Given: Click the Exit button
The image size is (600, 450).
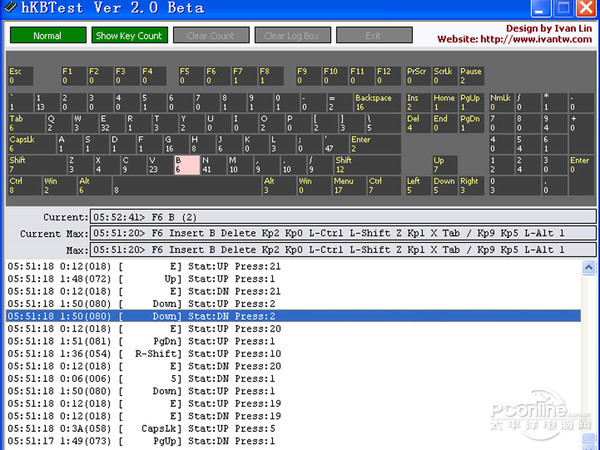Looking at the screenshot, I should coord(373,35).
